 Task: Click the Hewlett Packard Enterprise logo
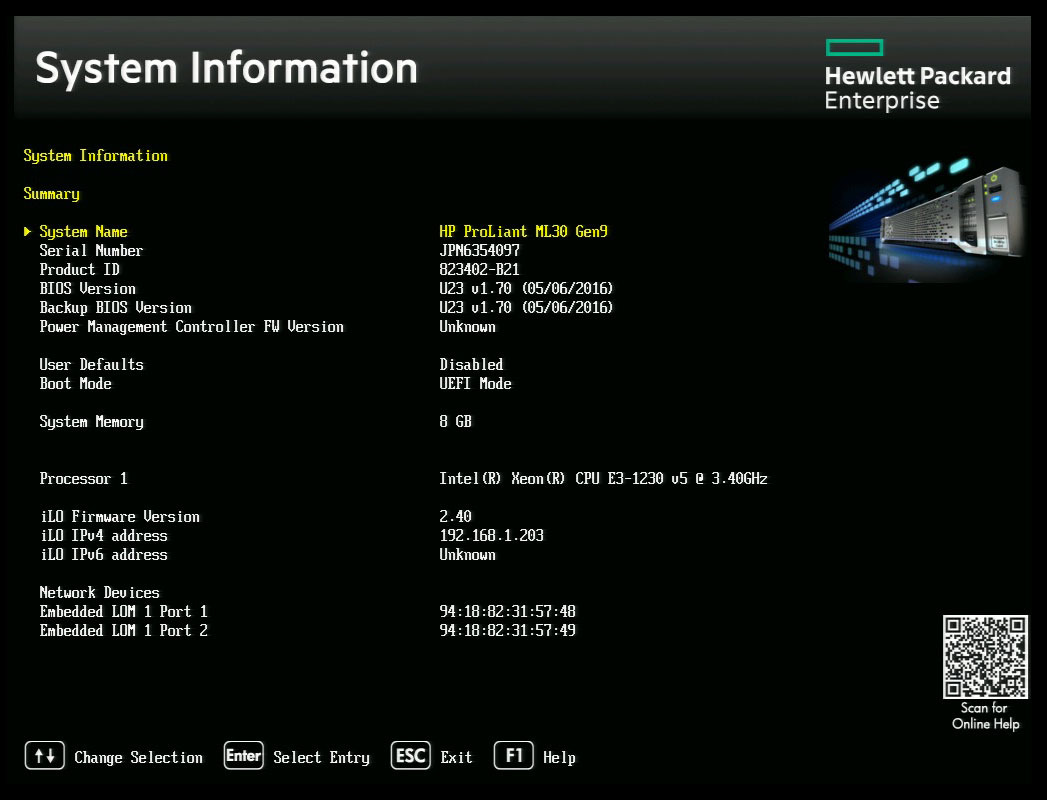pos(917,75)
